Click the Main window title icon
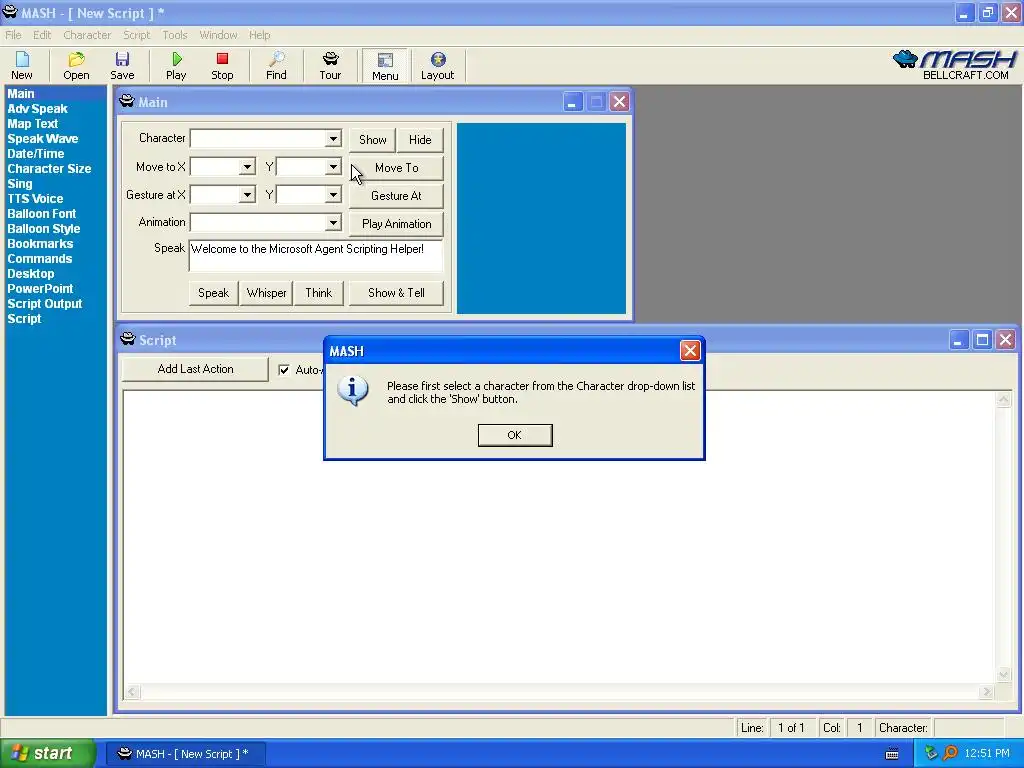This screenshot has width=1024, height=768. 127,101
